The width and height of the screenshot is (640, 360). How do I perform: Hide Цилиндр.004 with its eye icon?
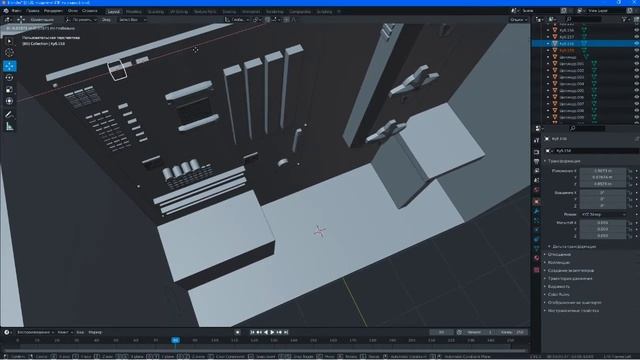[x=636, y=84]
